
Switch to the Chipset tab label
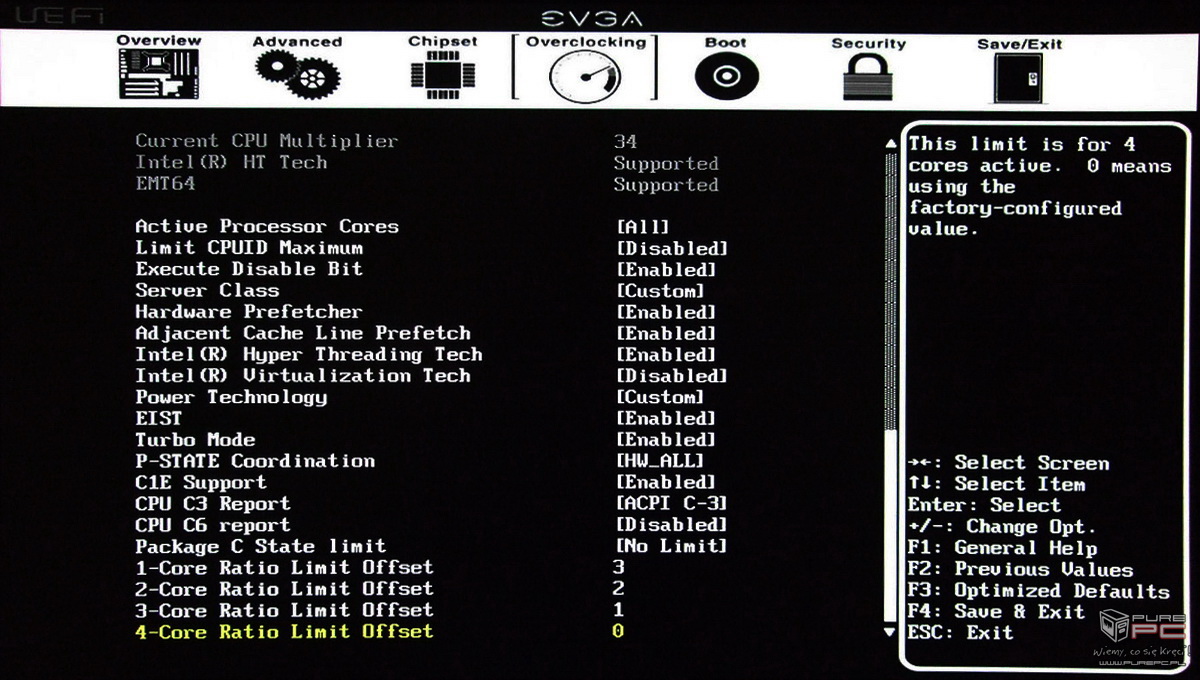tap(442, 42)
